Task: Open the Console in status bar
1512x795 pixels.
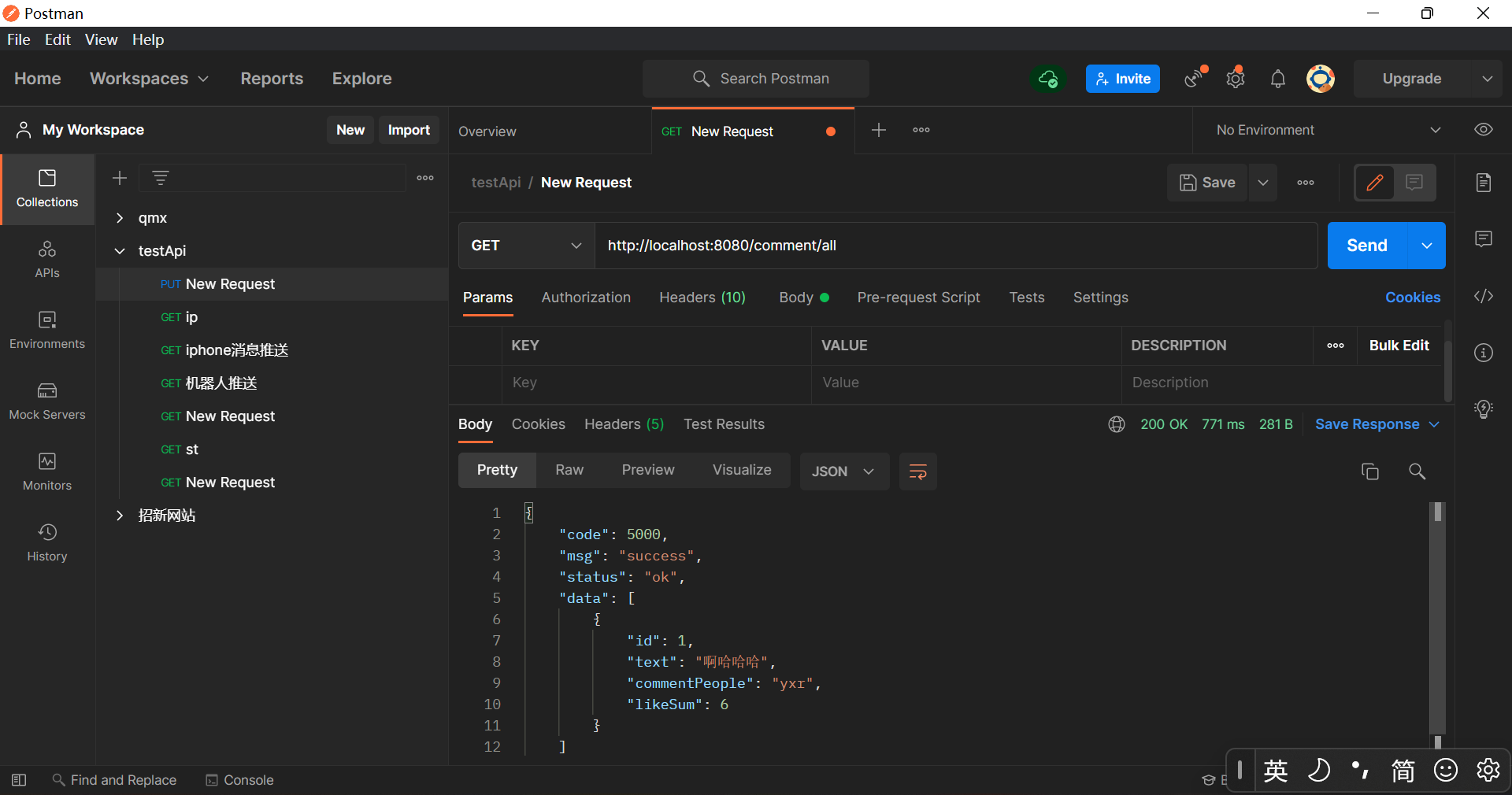Action: tap(239, 780)
